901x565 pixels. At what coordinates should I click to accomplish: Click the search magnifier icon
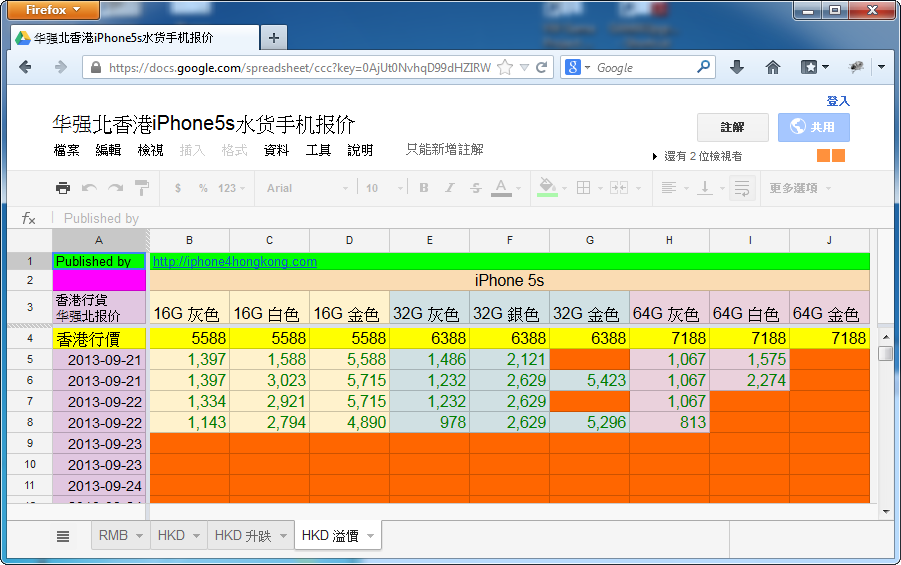pos(703,67)
